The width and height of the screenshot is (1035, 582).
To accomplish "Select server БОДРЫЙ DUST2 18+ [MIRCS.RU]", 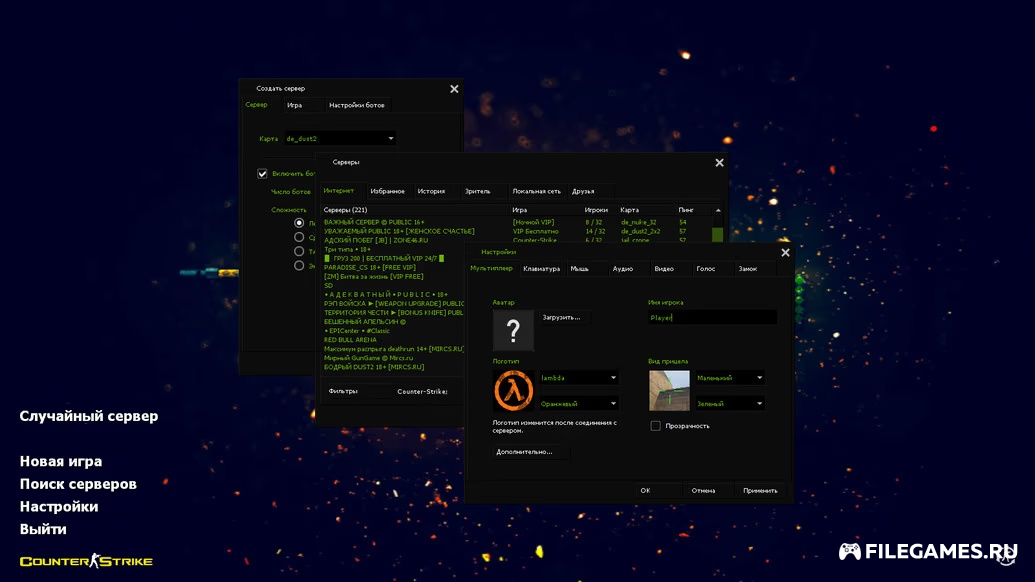I will point(374,367).
